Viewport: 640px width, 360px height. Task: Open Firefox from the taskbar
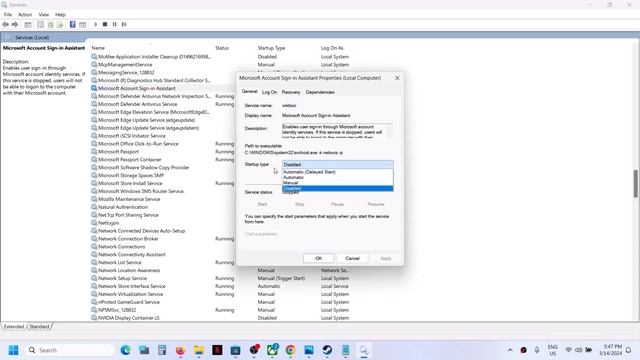coord(180,350)
